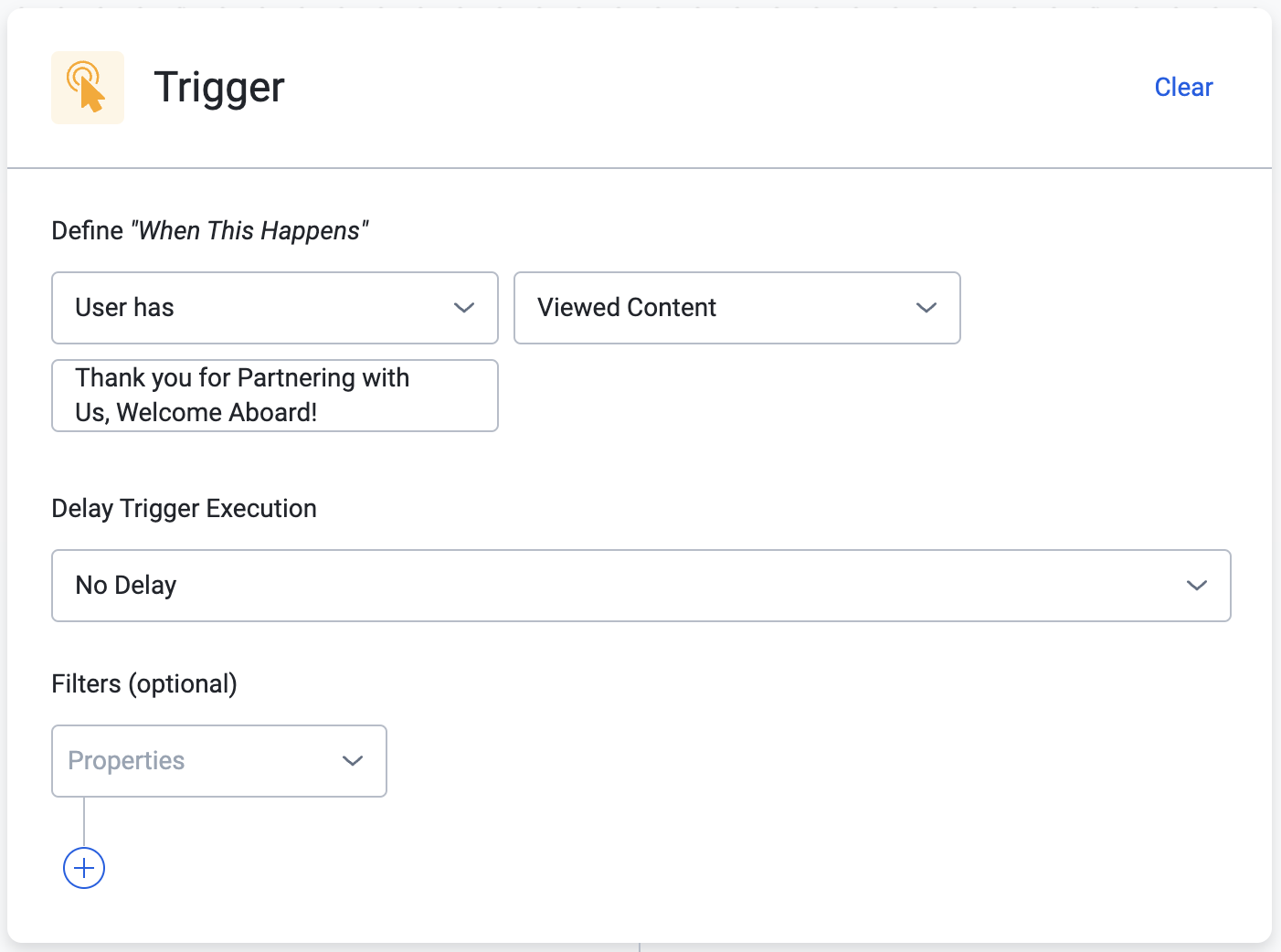Open the Viewed Content event dropdown

(737, 308)
